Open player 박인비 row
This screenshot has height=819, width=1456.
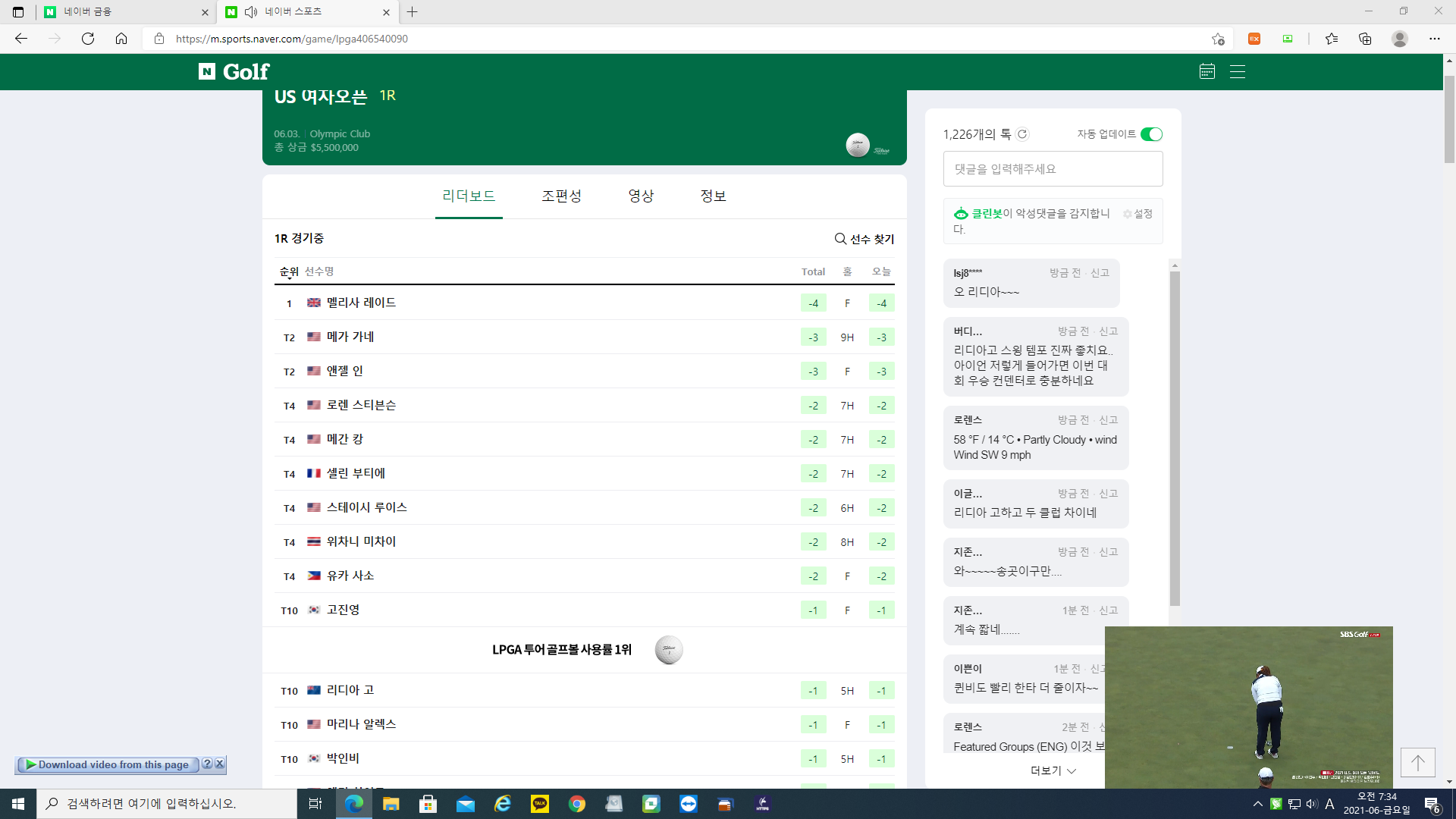click(584, 758)
